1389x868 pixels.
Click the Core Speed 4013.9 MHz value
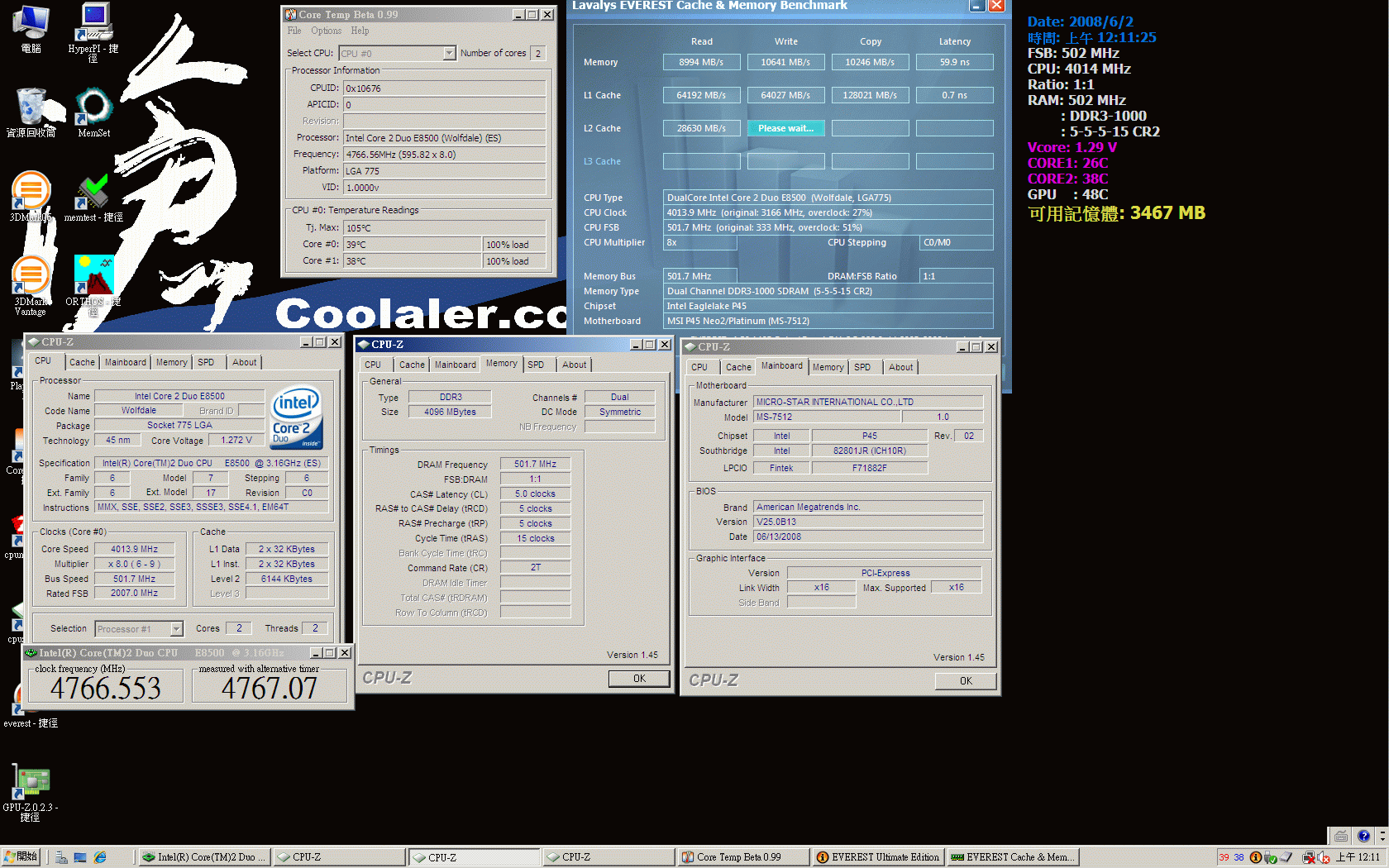pyautogui.click(x=135, y=549)
